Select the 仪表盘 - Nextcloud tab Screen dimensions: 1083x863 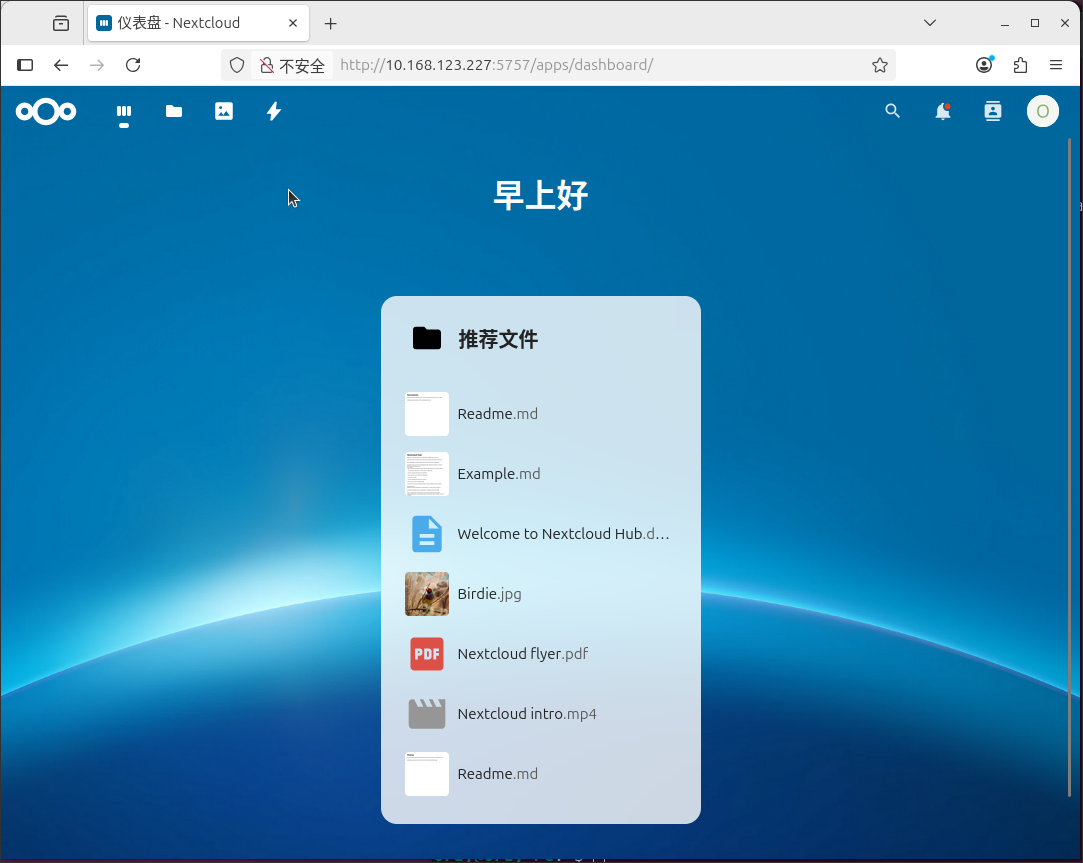(198, 23)
